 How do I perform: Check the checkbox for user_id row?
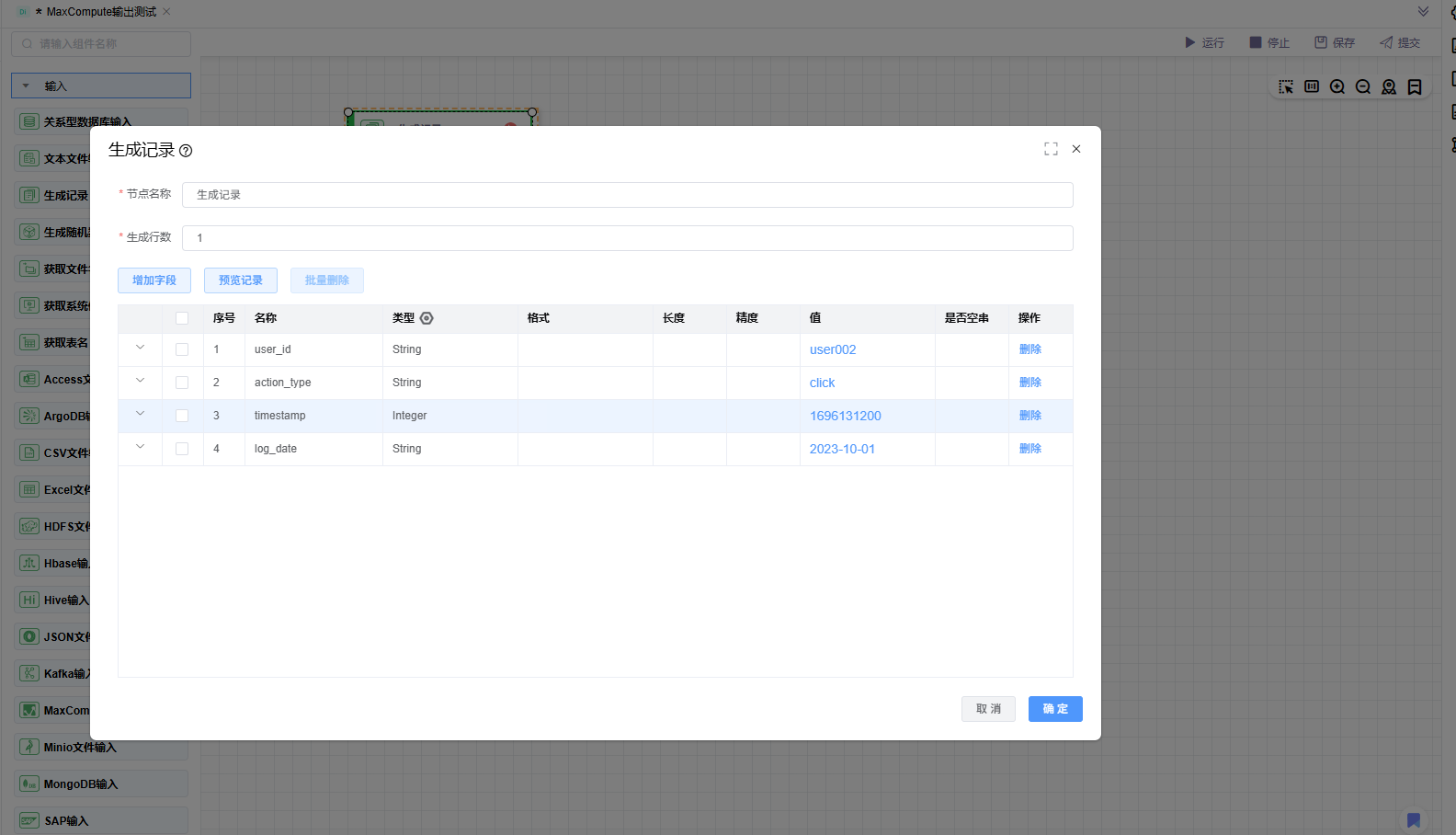point(182,349)
